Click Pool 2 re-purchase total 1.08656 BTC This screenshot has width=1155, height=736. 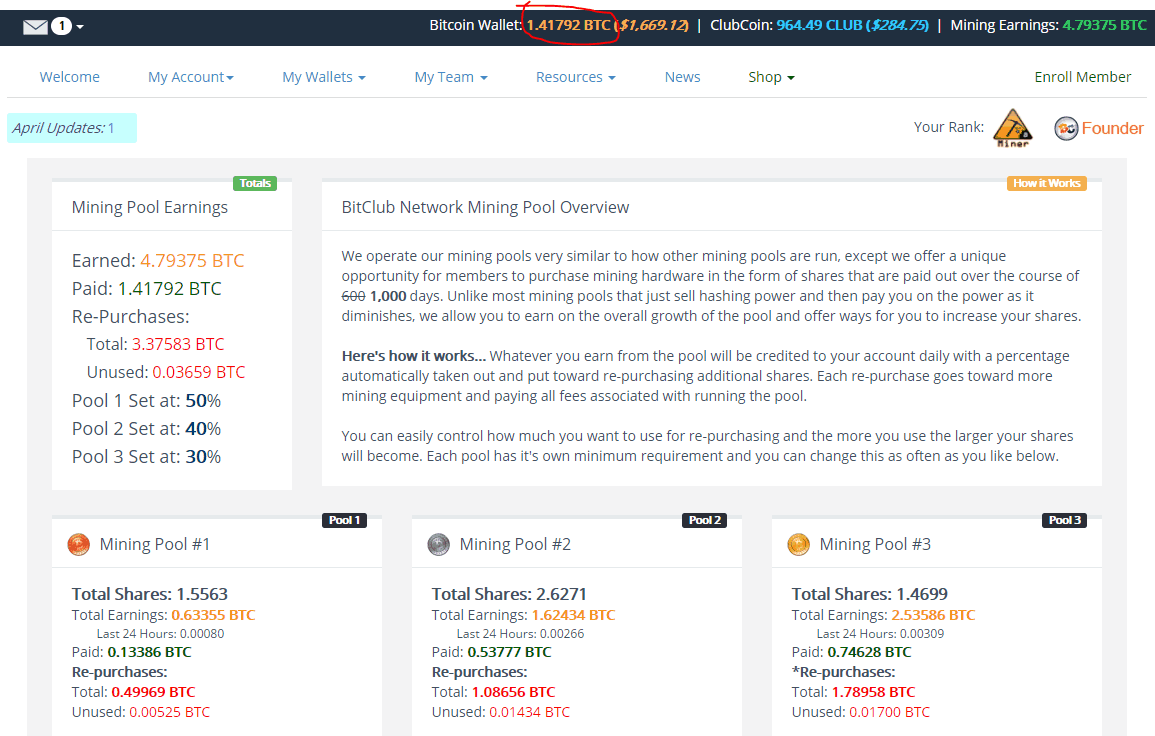click(494, 692)
